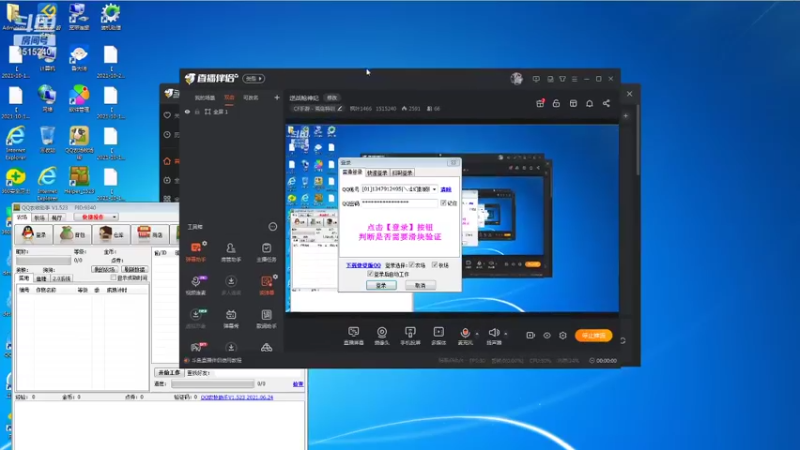
Task: Open the Recycle Bin desktop icon
Action: (47, 140)
